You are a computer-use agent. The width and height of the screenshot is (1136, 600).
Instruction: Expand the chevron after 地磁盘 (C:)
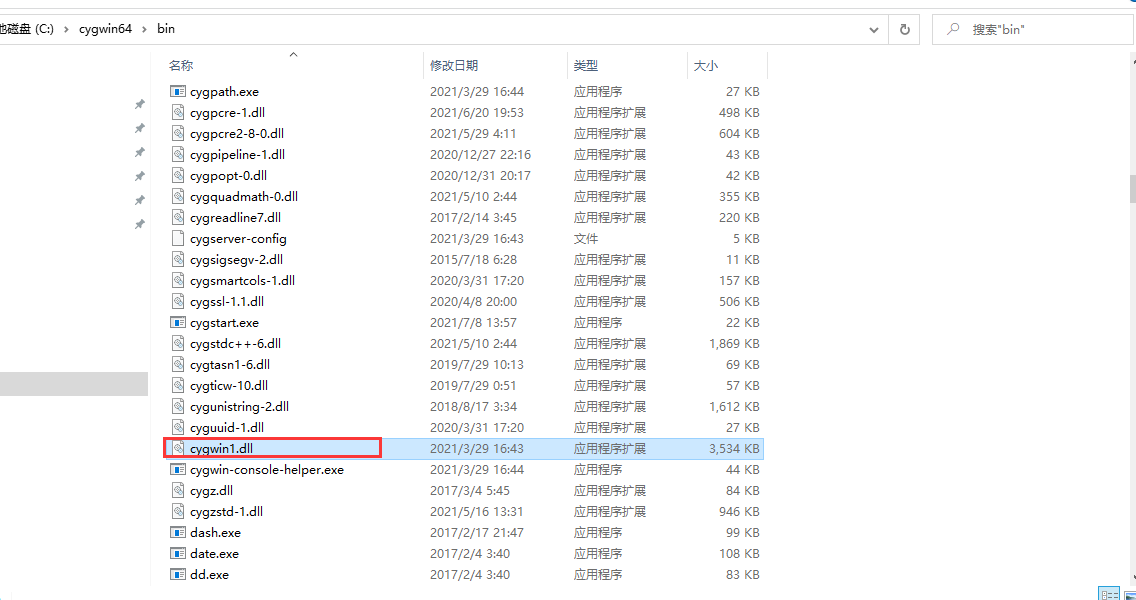coord(67,30)
